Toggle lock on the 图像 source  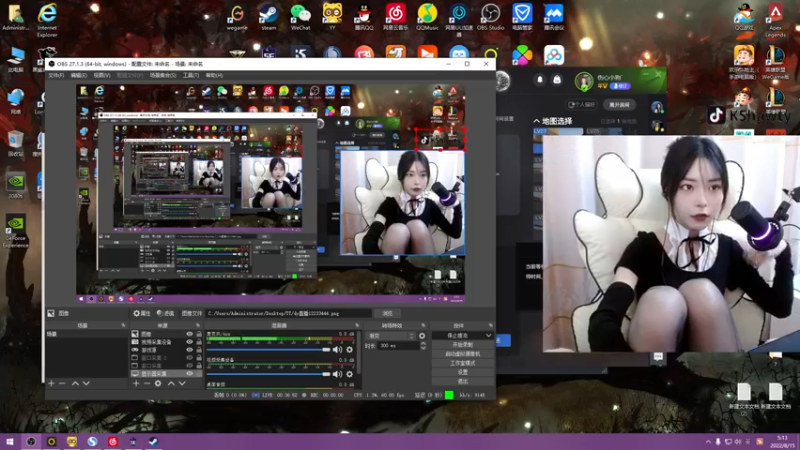[199, 334]
